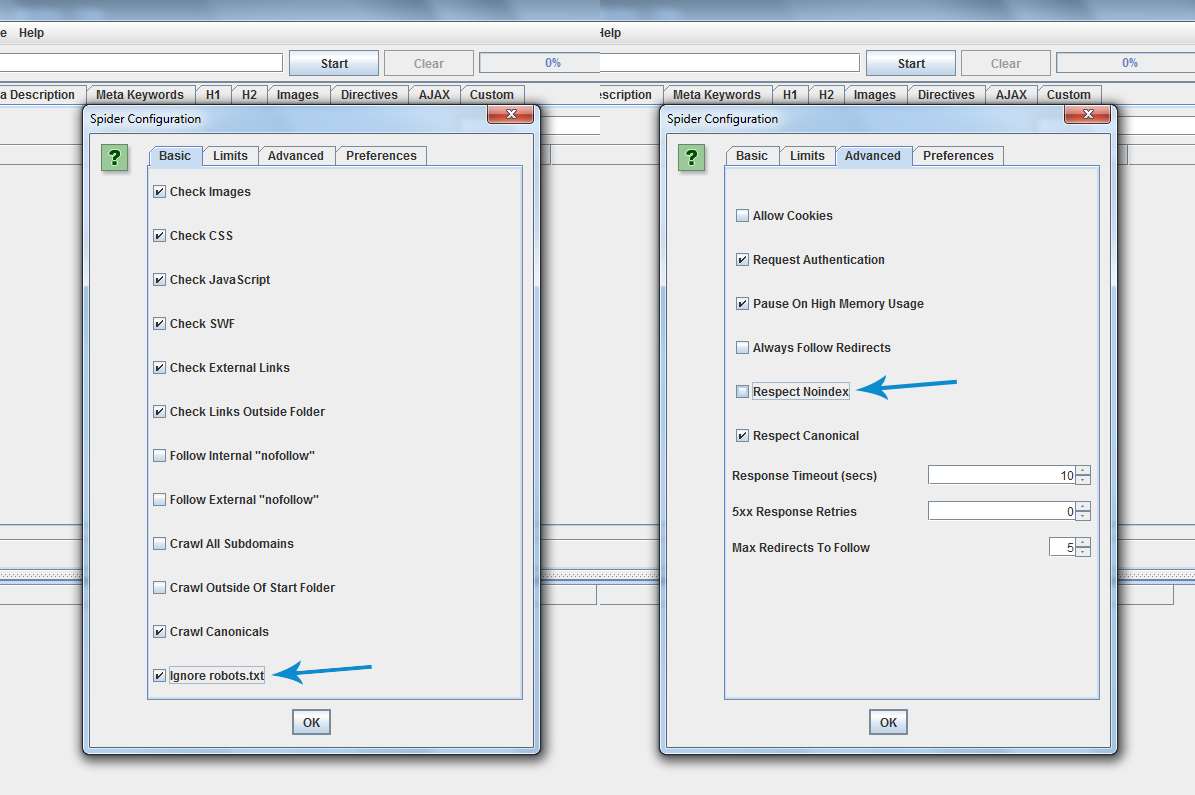The width and height of the screenshot is (1195, 795).
Task: Switch to Preferences tab in the right dialog
Action: pyautogui.click(x=958, y=156)
